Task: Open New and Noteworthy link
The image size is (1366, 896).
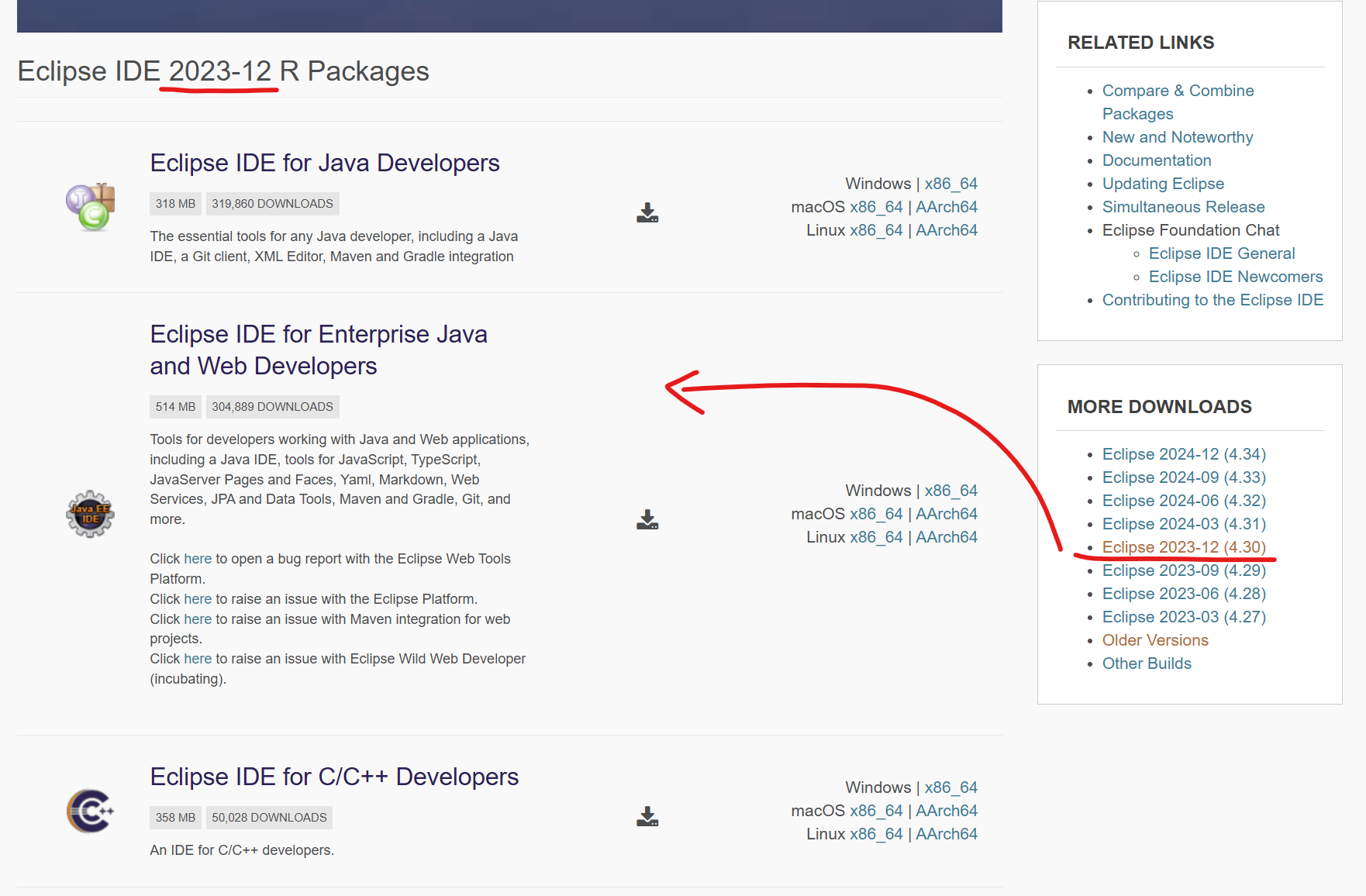Action: 1178,137
